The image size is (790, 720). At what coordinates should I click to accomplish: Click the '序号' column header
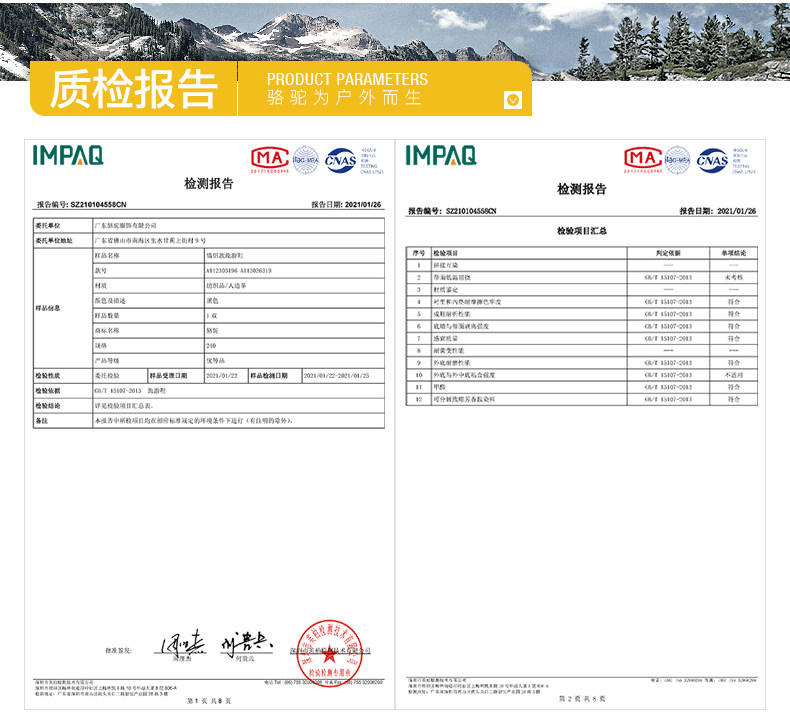click(419, 253)
